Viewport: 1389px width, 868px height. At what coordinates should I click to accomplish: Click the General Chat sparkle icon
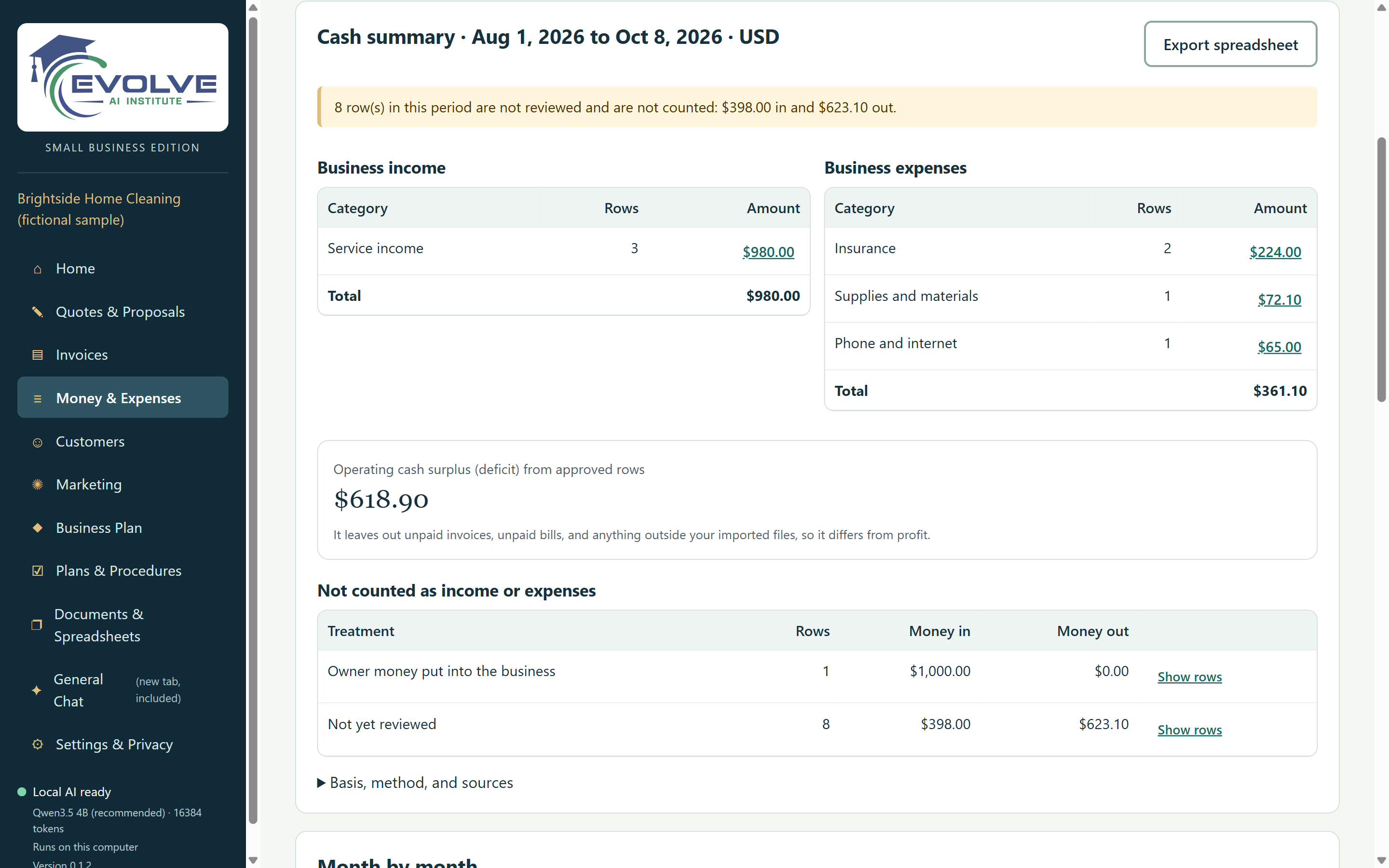37,691
